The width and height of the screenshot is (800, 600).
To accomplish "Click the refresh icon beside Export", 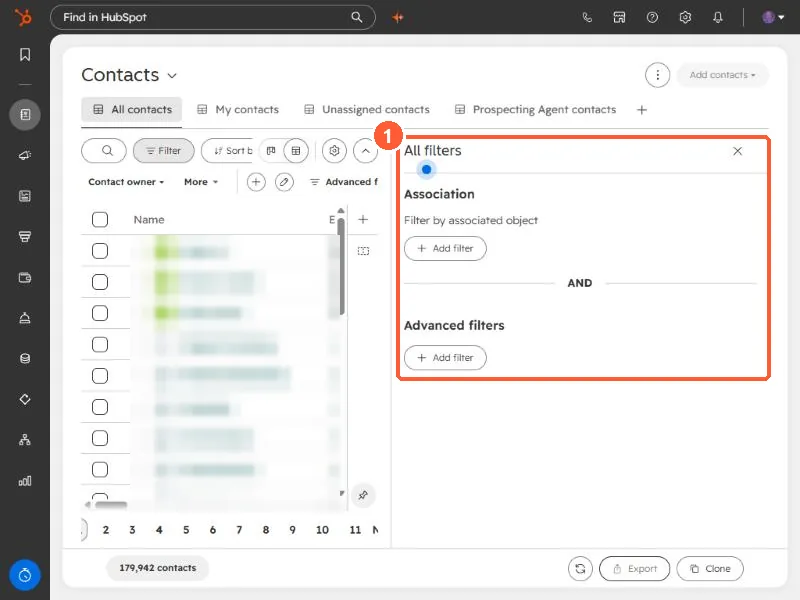I will pyautogui.click(x=580, y=568).
